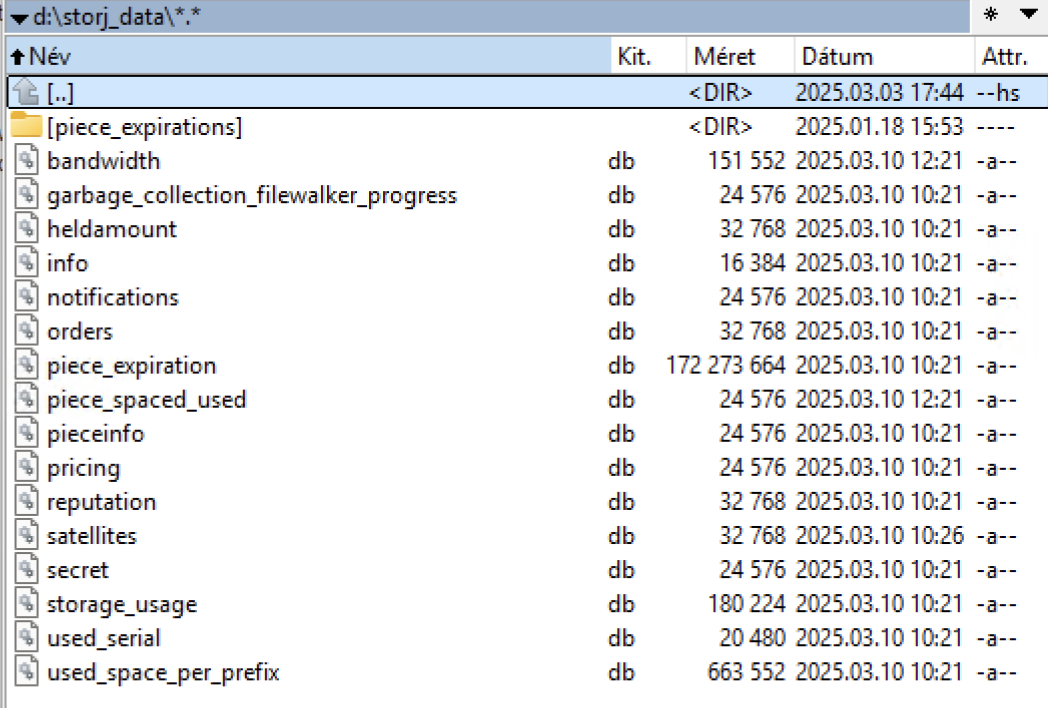
Task: Select the reputation file name
Action: (101, 502)
